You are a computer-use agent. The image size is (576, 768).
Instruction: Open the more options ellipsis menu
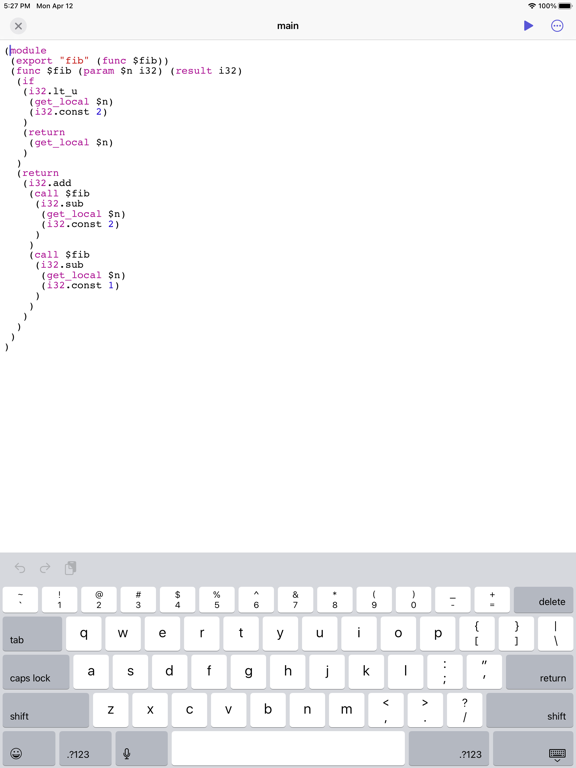pos(557,25)
